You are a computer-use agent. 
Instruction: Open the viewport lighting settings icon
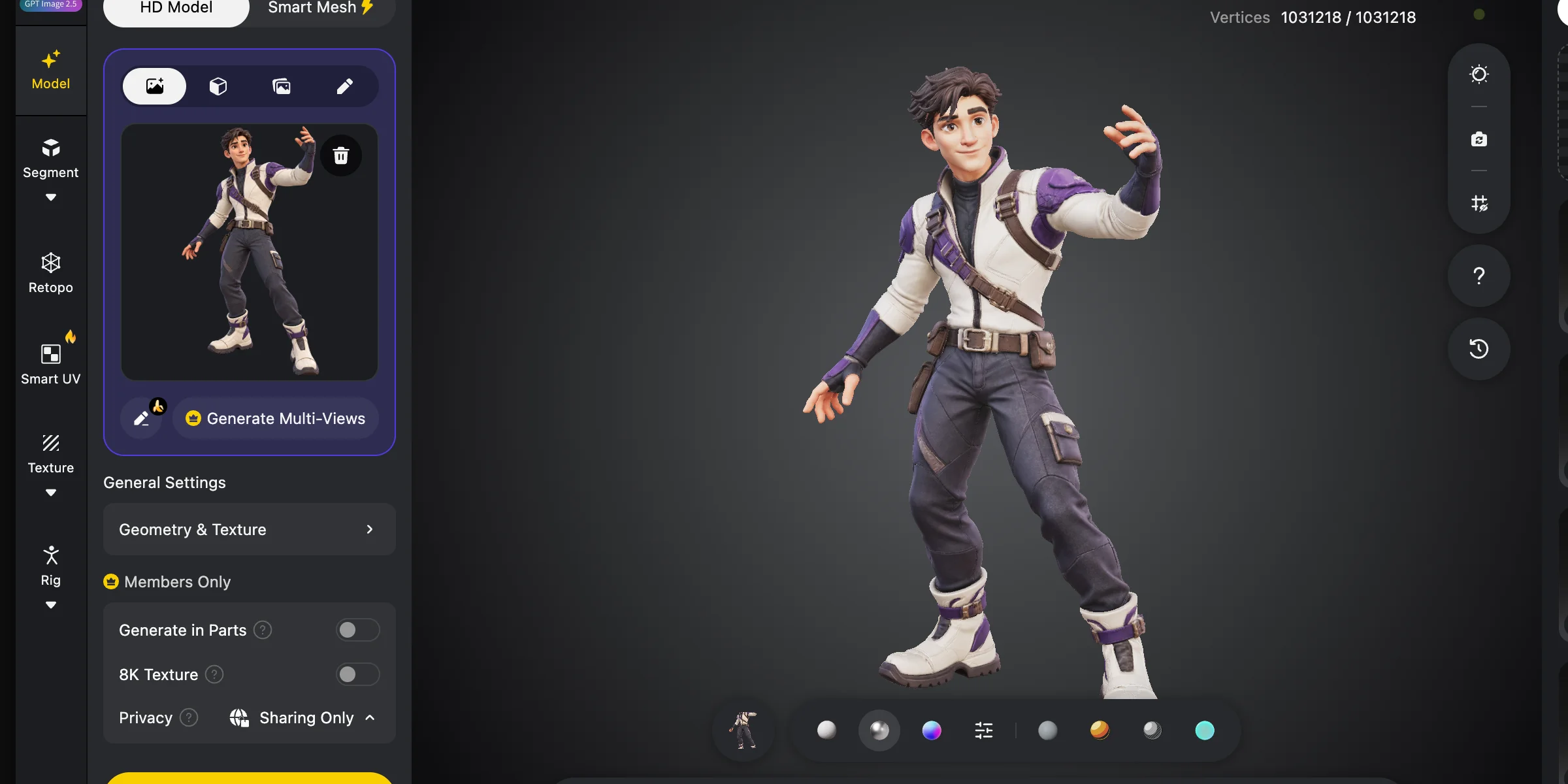pos(1479,74)
